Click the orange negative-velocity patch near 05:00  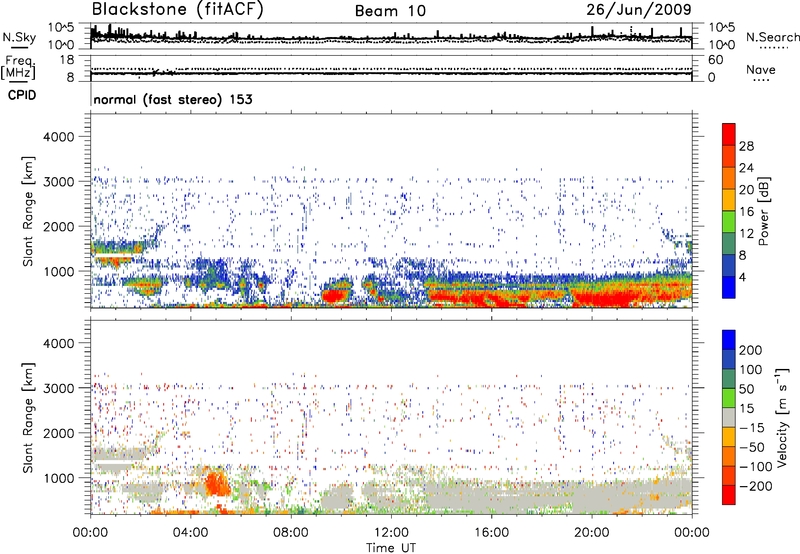[x=217, y=482]
